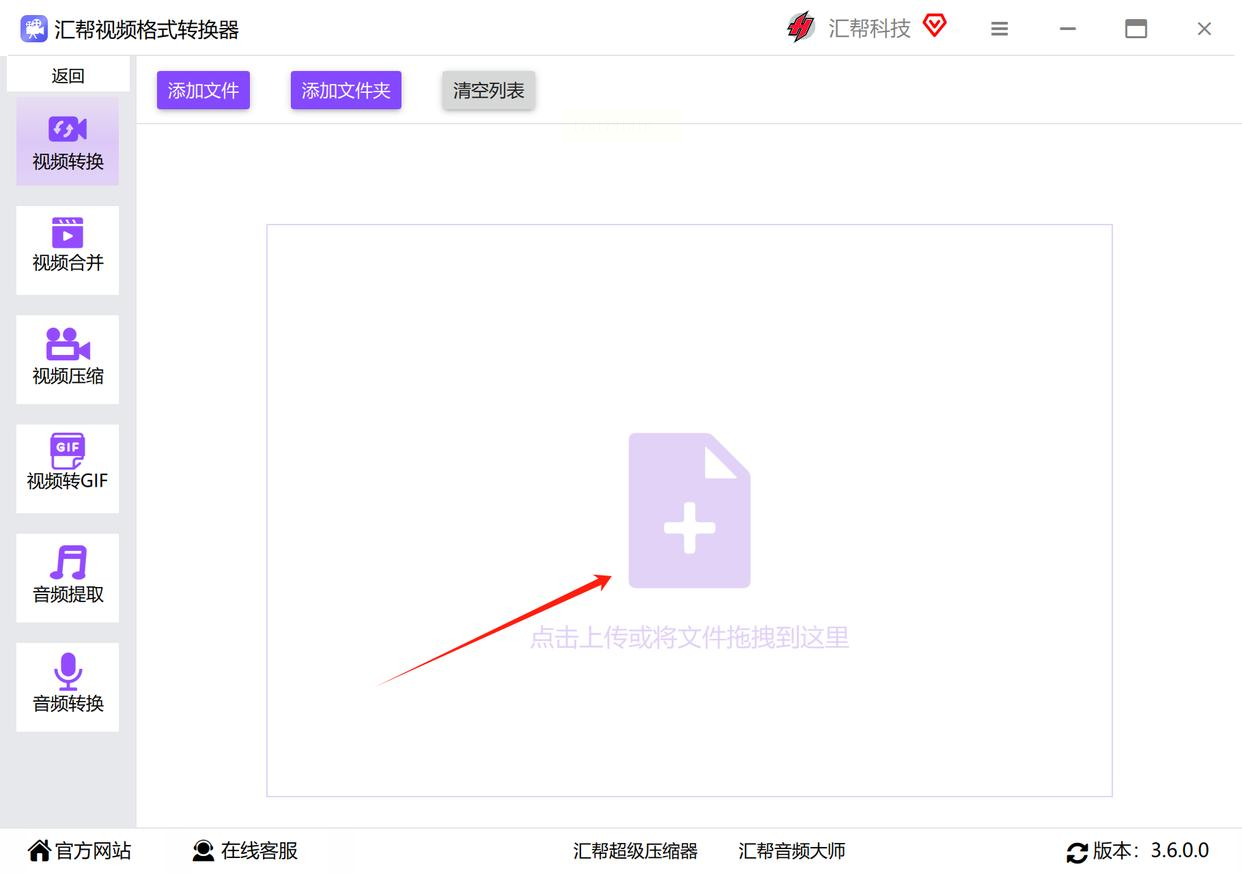Open the 视频转GIF sidebar tab

pyautogui.click(x=68, y=468)
